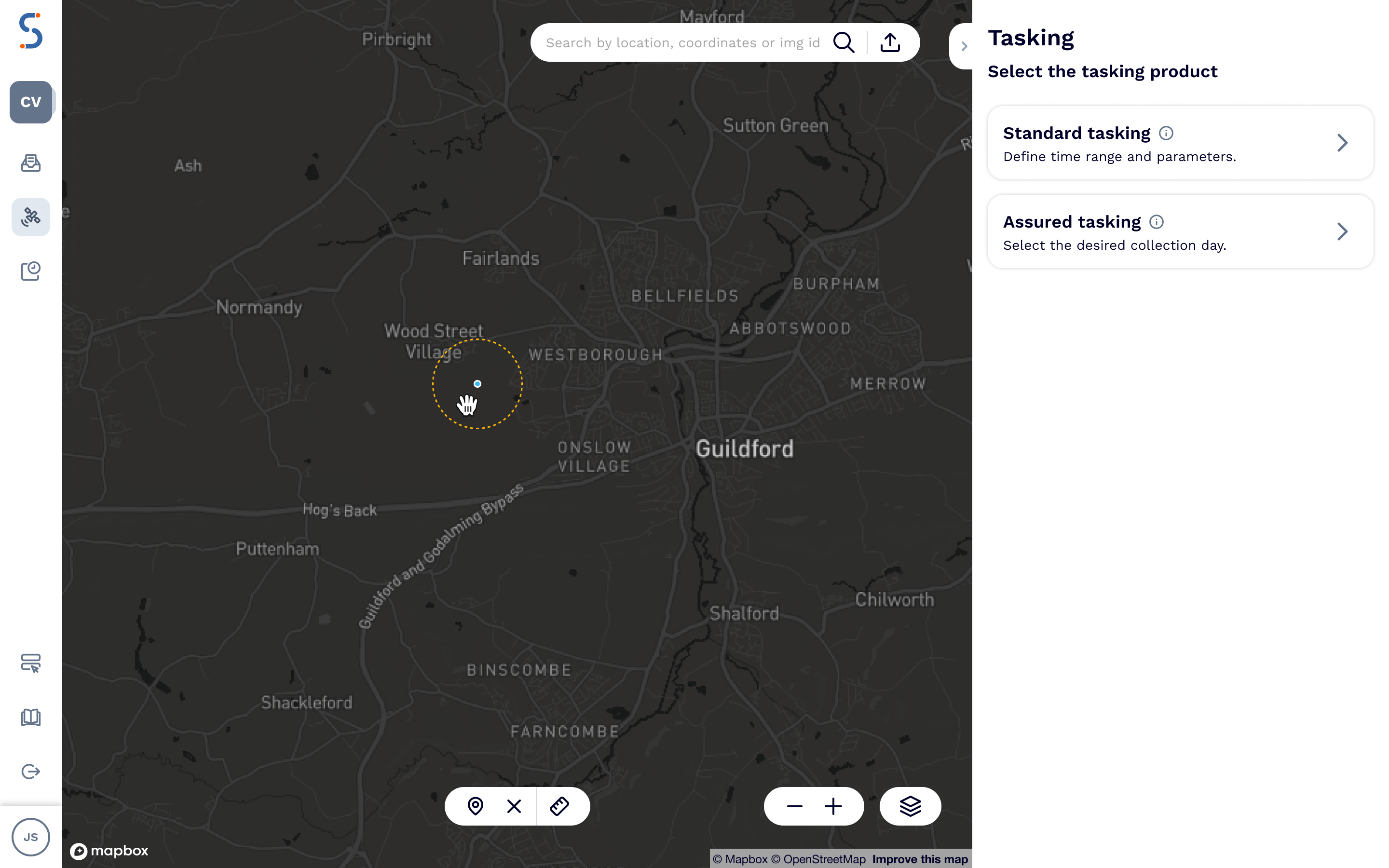Click the logout arrow icon

pyautogui.click(x=31, y=772)
